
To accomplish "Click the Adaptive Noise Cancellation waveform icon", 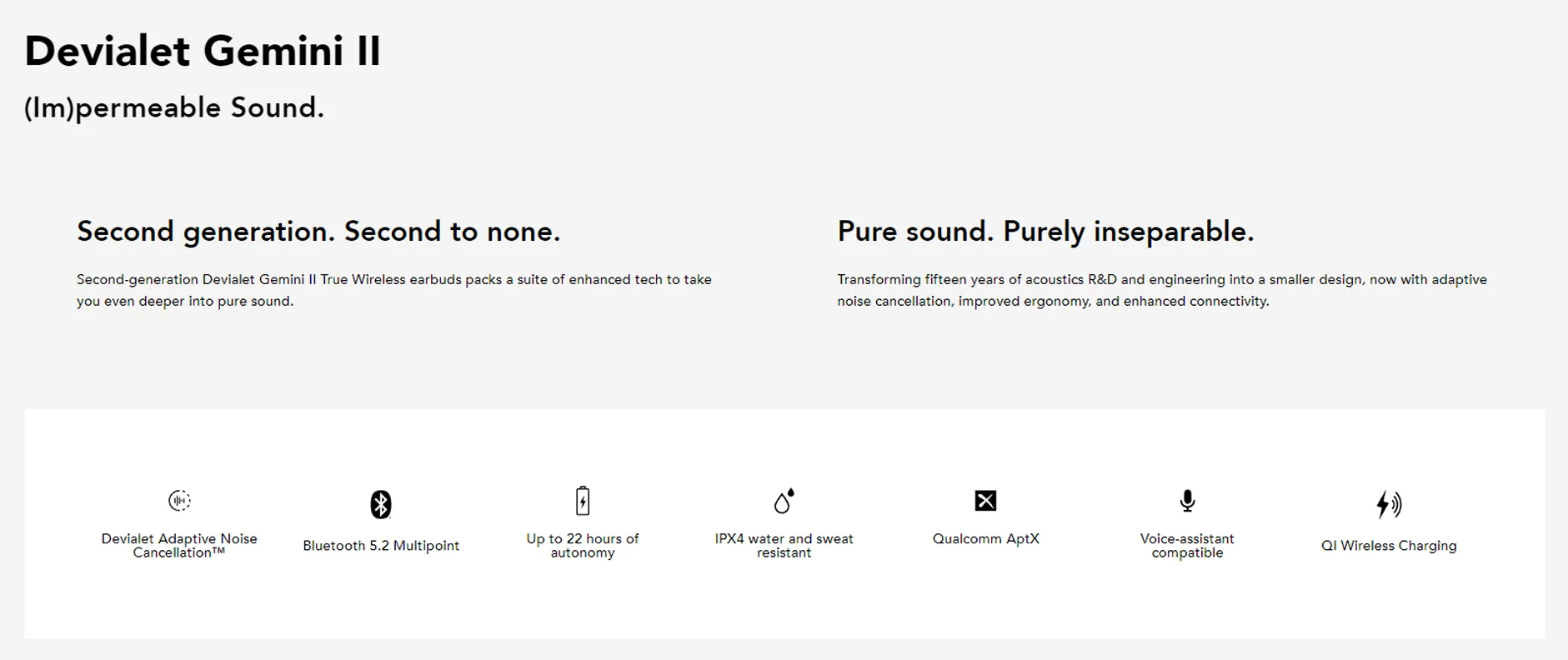I will point(179,500).
